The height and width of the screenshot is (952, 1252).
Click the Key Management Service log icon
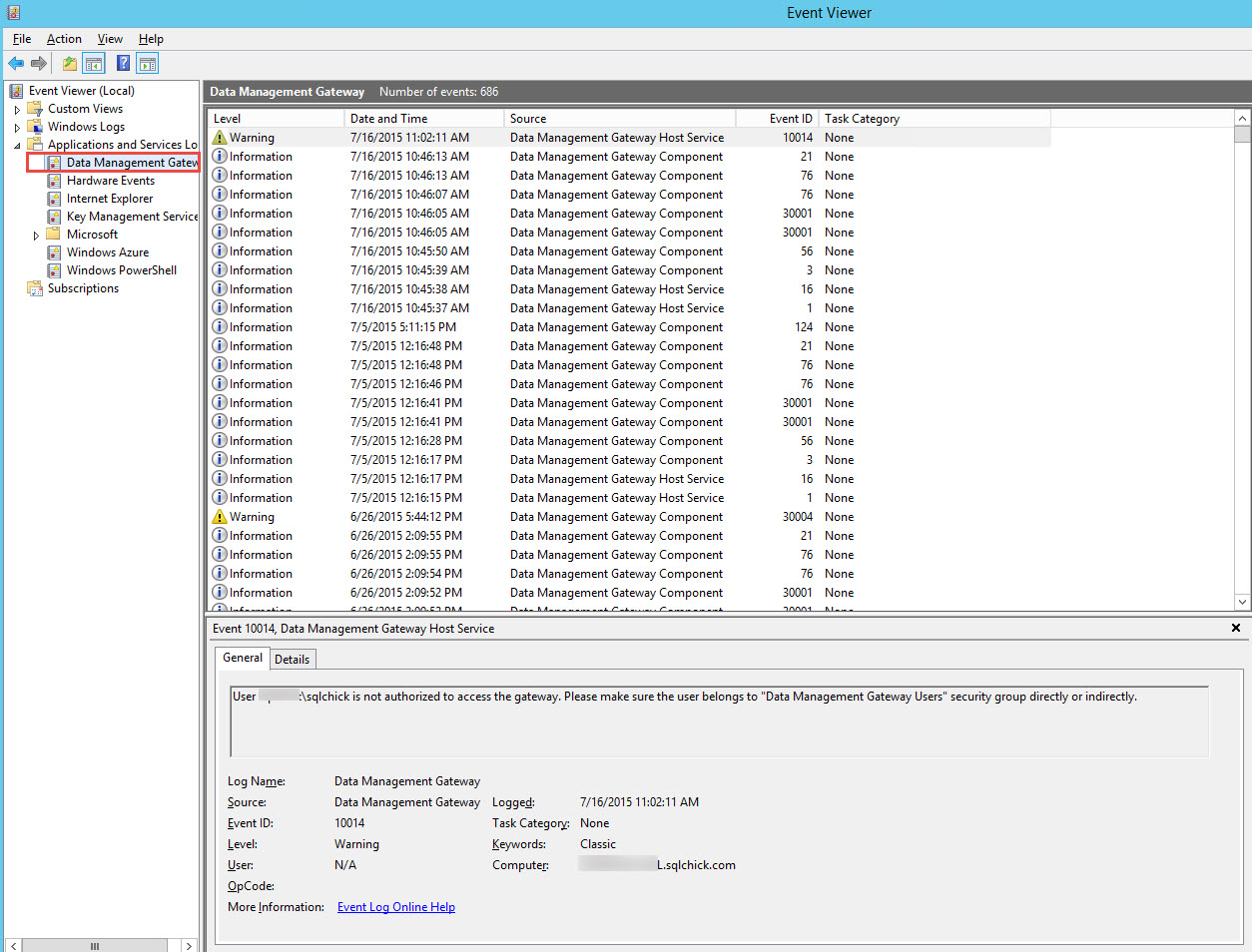(x=54, y=217)
